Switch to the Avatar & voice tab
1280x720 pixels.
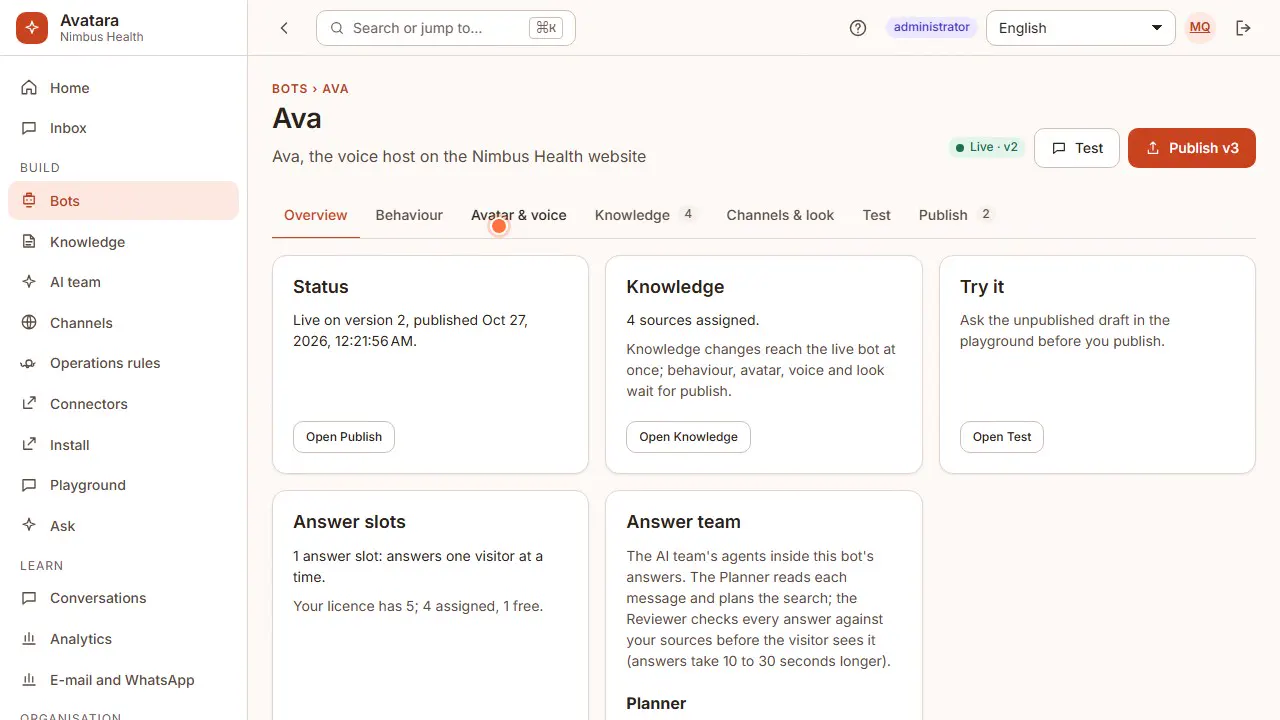[x=519, y=215]
